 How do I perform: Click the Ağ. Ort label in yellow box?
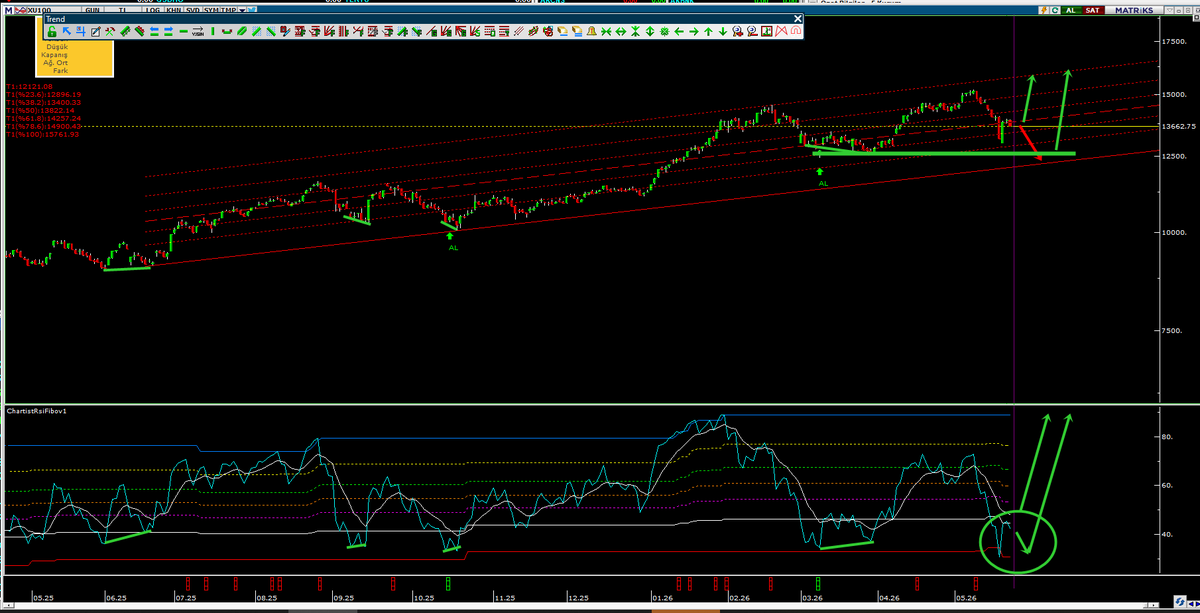tap(54, 63)
